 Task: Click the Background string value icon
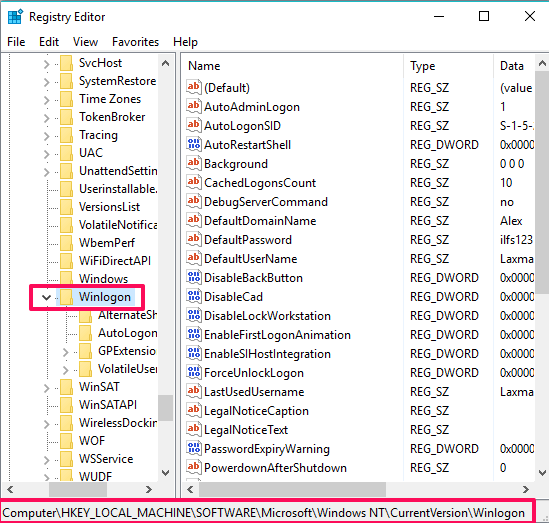click(193, 163)
